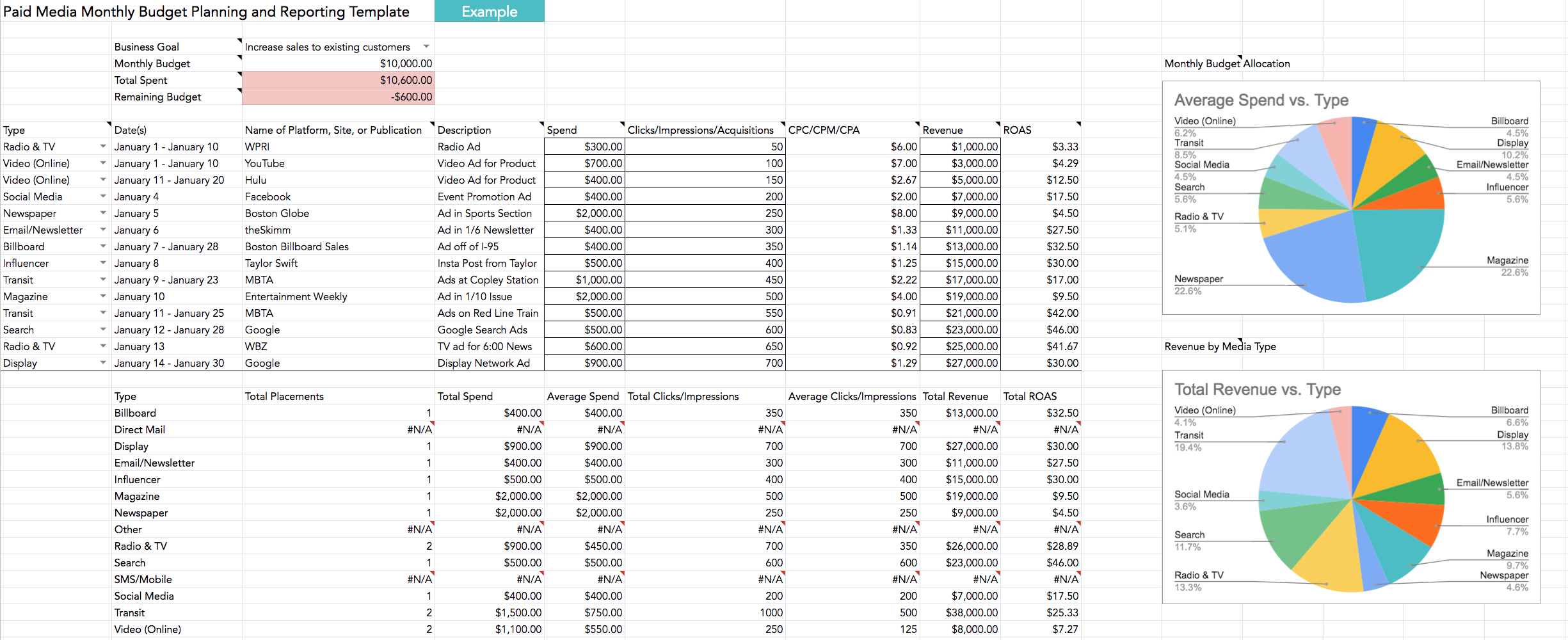Open the Type dropdown for the Billboard row

pyautogui.click(x=102, y=246)
